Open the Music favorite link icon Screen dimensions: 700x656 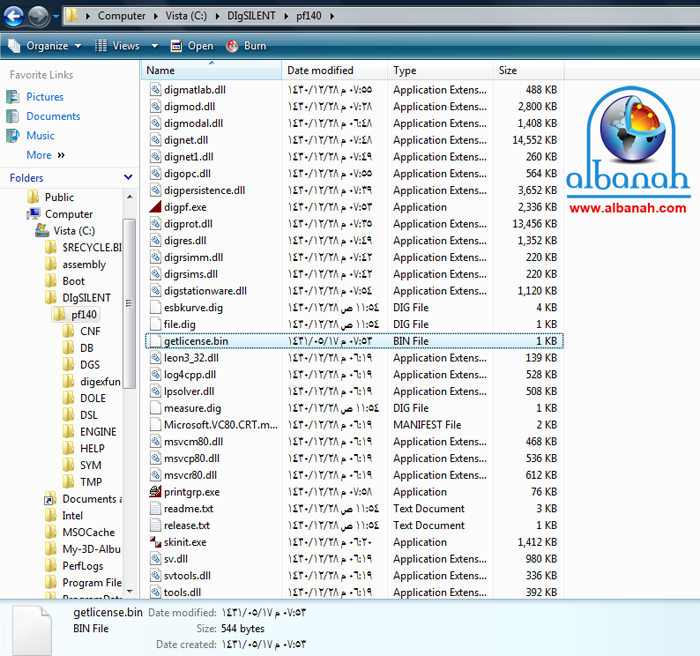[13, 136]
